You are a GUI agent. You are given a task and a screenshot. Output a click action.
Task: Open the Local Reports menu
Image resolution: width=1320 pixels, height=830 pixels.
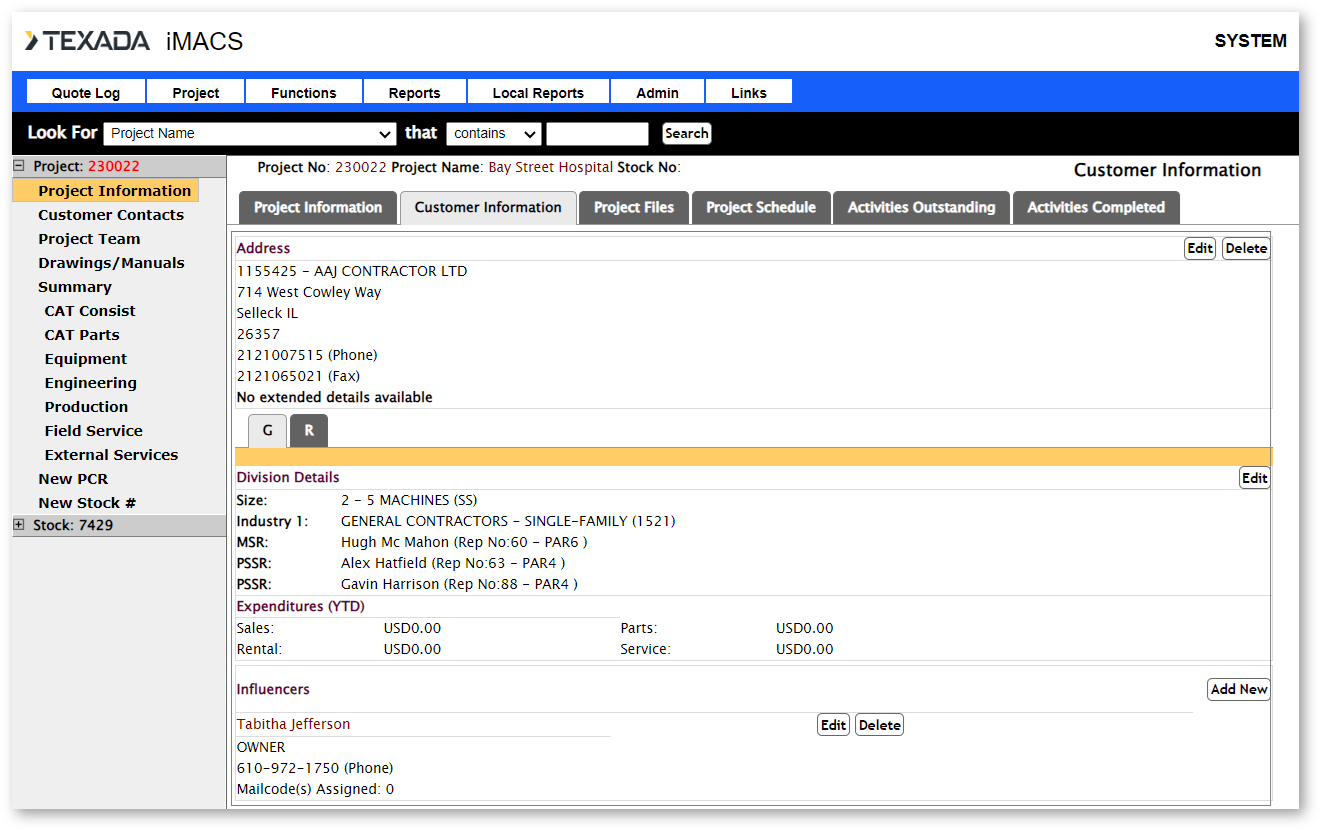point(538,93)
